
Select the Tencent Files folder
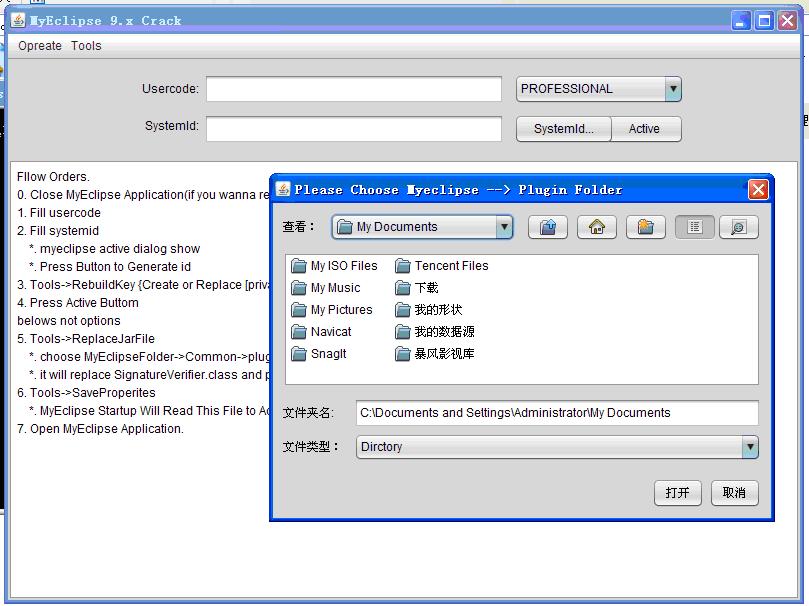pos(442,266)
